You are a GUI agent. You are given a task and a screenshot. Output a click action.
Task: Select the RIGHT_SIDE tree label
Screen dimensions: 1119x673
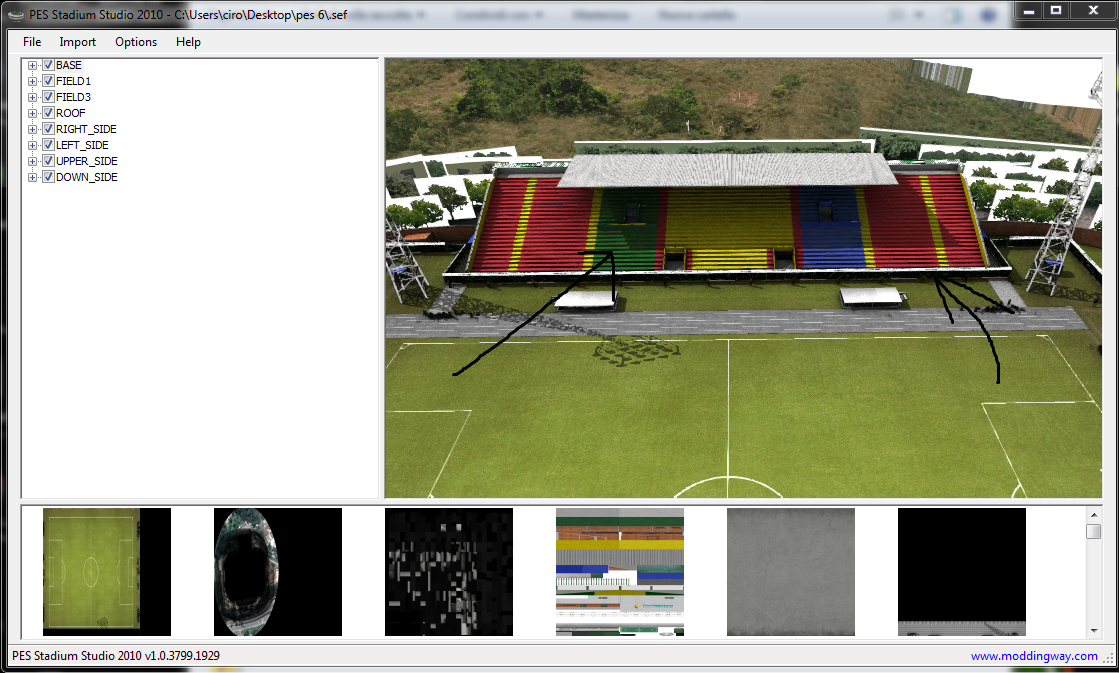pyautogui.click(x=86, y=129)
